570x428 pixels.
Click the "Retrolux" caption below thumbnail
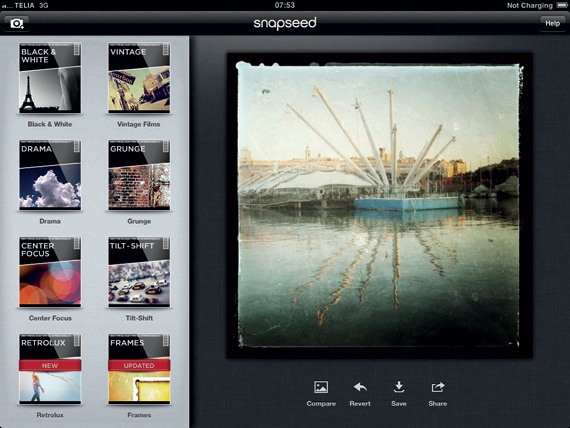click(50, 415)
